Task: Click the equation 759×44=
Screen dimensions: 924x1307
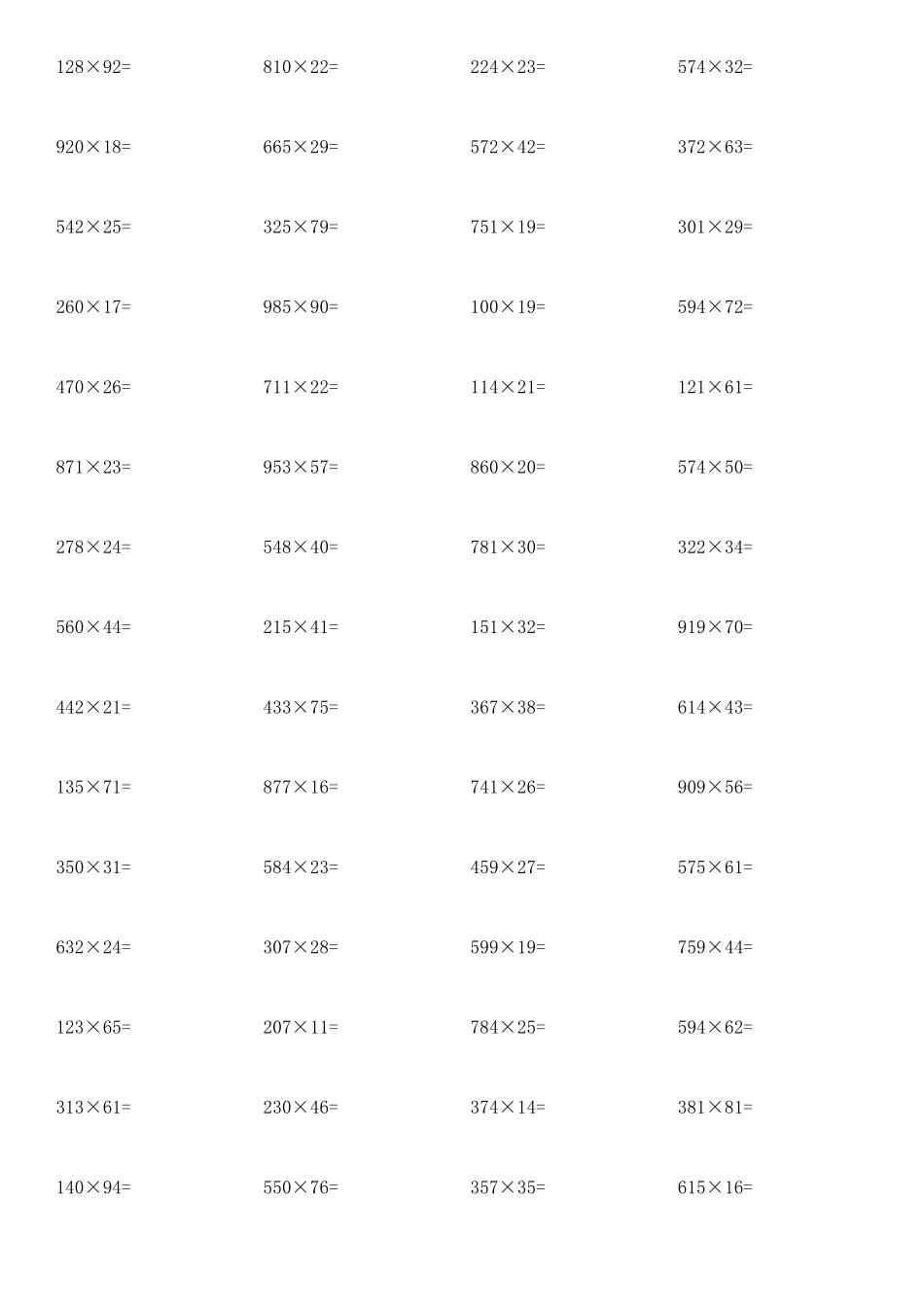Action: pos(715,947)
